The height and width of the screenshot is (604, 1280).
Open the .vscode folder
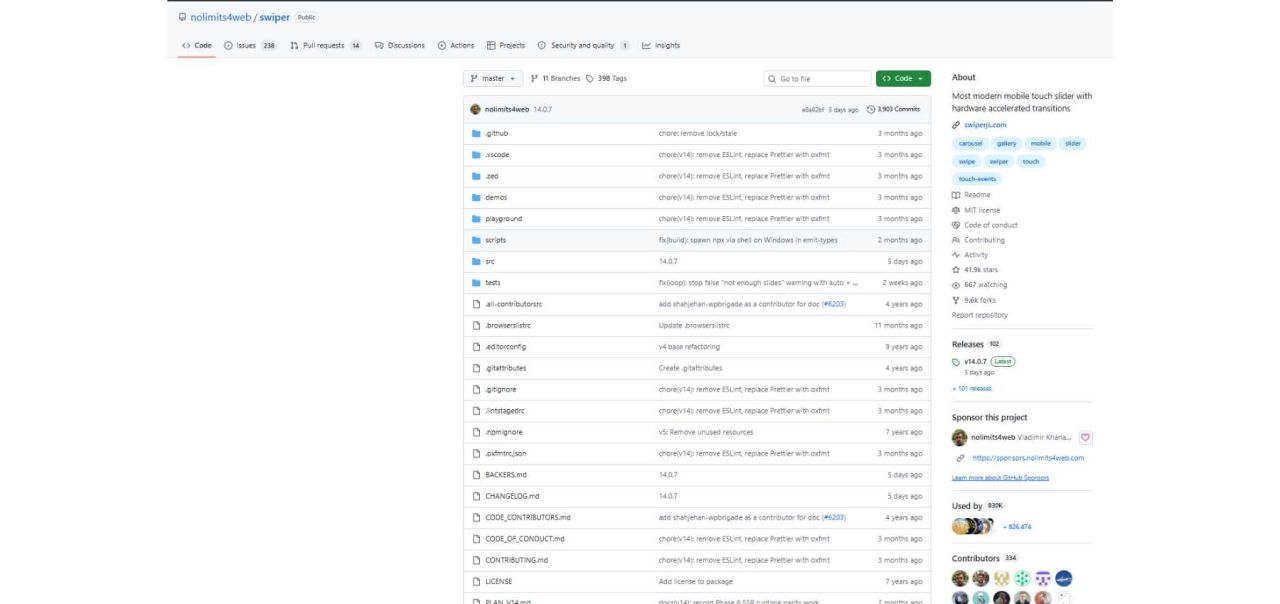[497, 155]
